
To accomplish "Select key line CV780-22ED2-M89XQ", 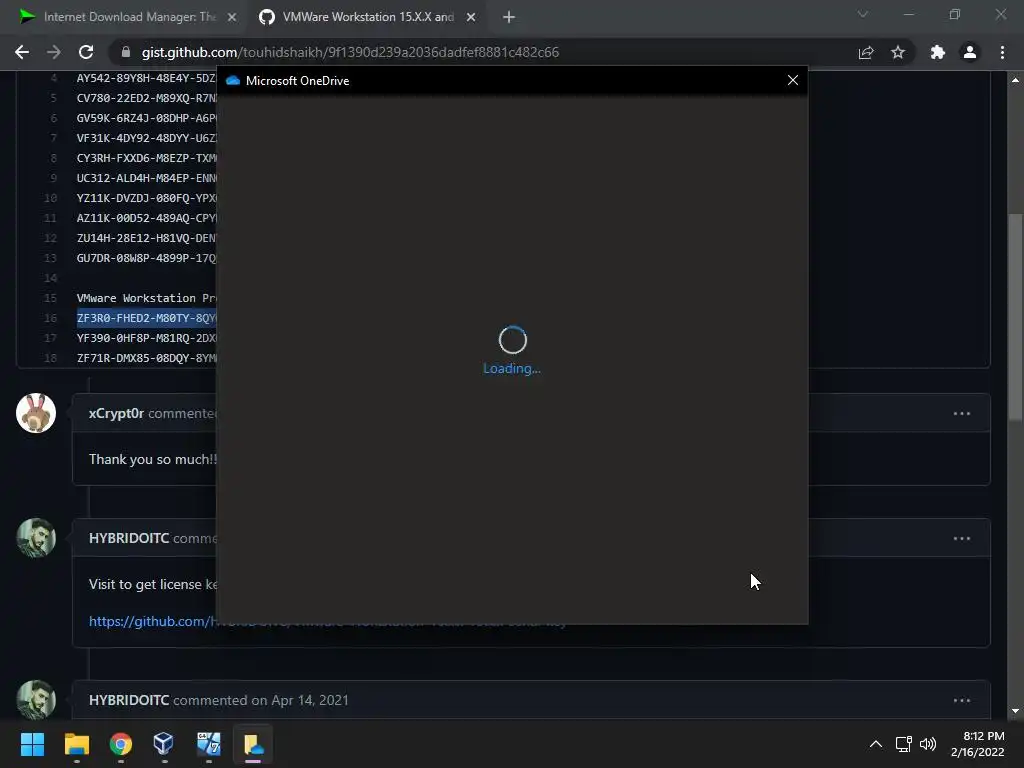I will [x=146, y=98].
